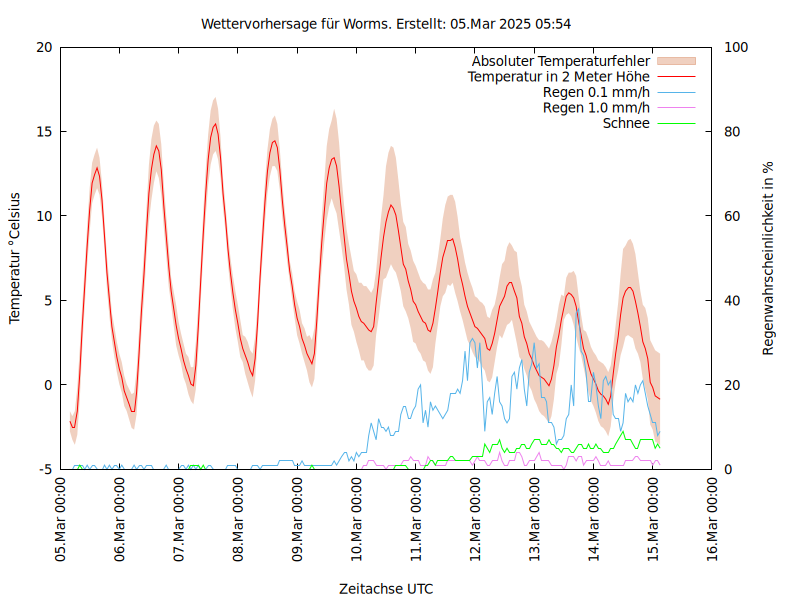Click the '60' tick on the rain probability axis
Image resolution: width=800 pixels, height=600 pixels.
(x=731, y=216)
